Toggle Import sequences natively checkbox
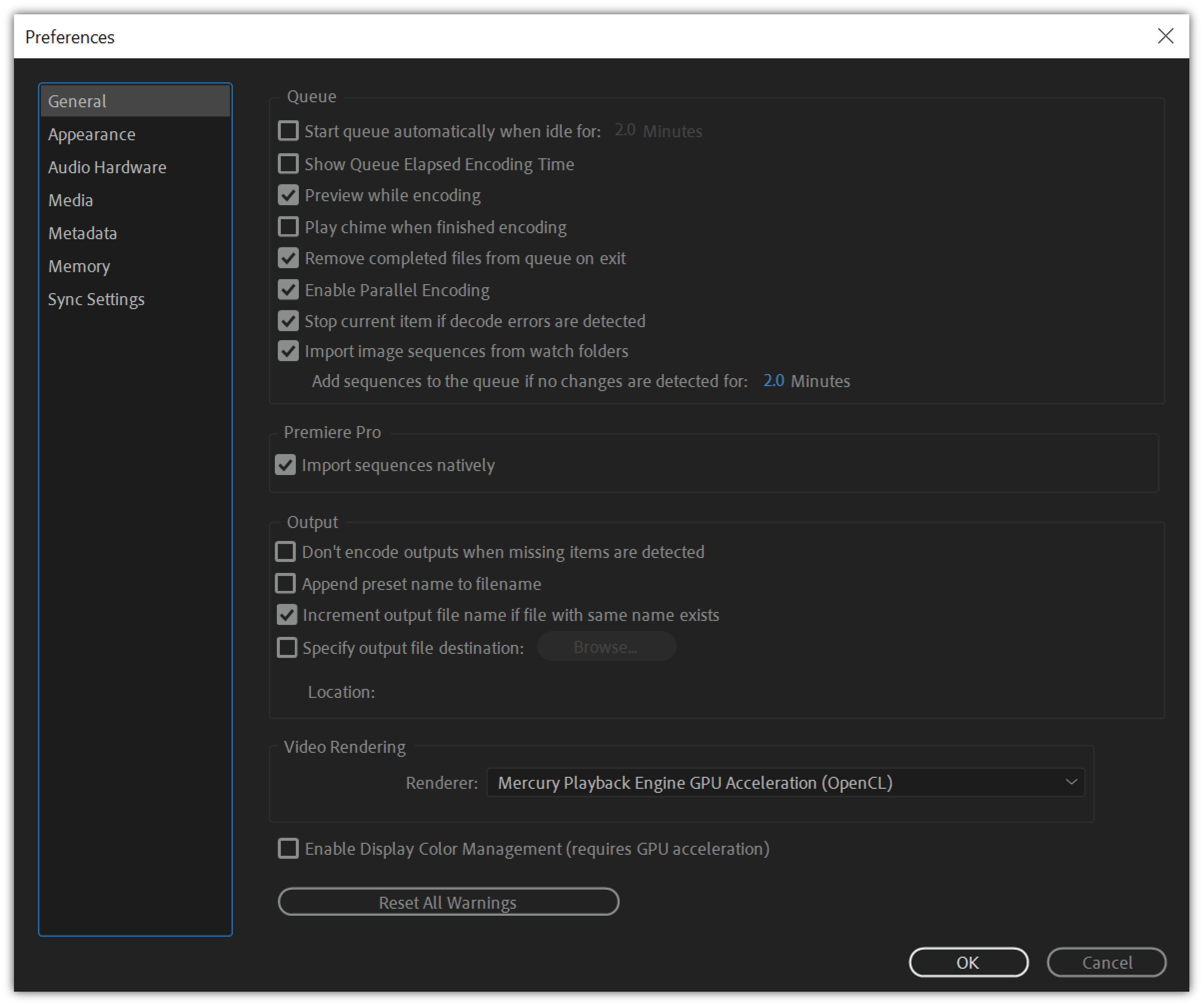This screenshot has height=1006, width=1204. (x=286, y=465)
